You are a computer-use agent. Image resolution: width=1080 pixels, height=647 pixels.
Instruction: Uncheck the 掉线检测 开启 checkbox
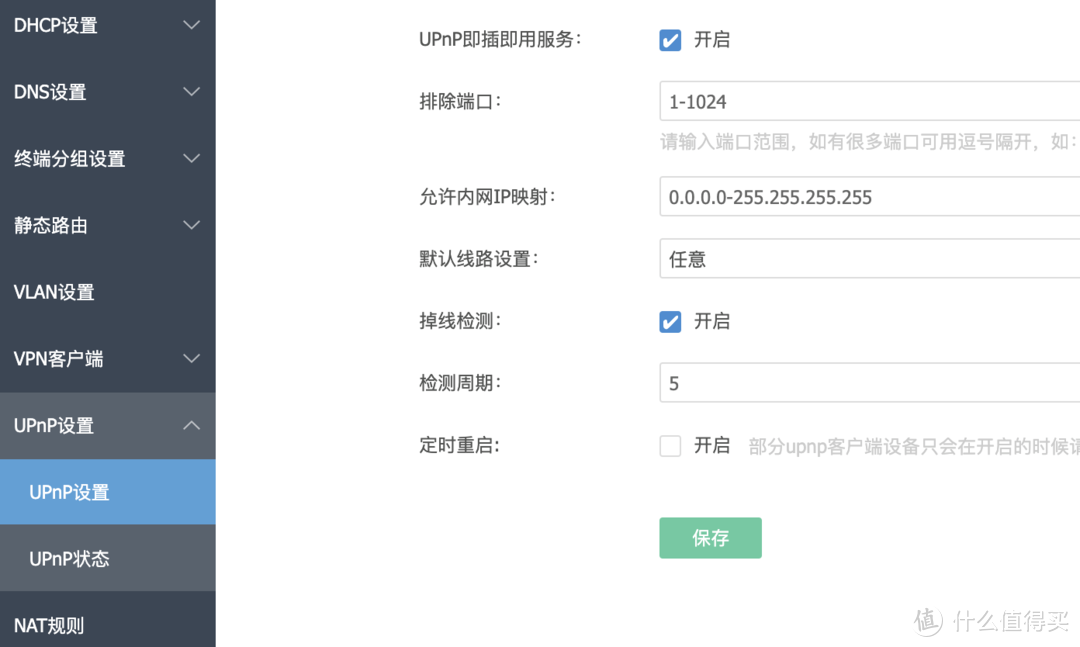coord(669,321)
